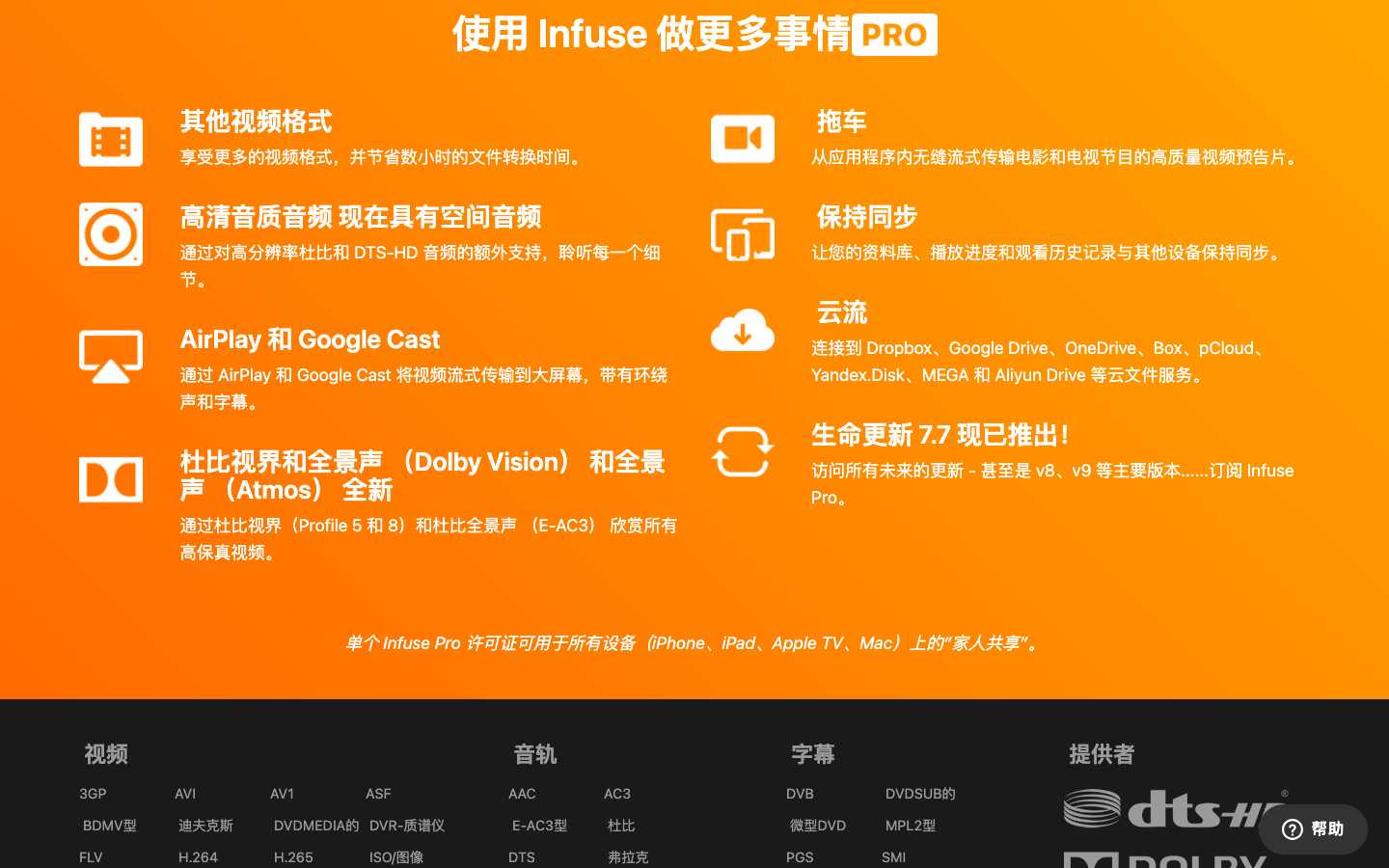Click the DVR-质谱仪 format entry
Viewport: 1389px width, 868px height.
click(x=407, y=826)
